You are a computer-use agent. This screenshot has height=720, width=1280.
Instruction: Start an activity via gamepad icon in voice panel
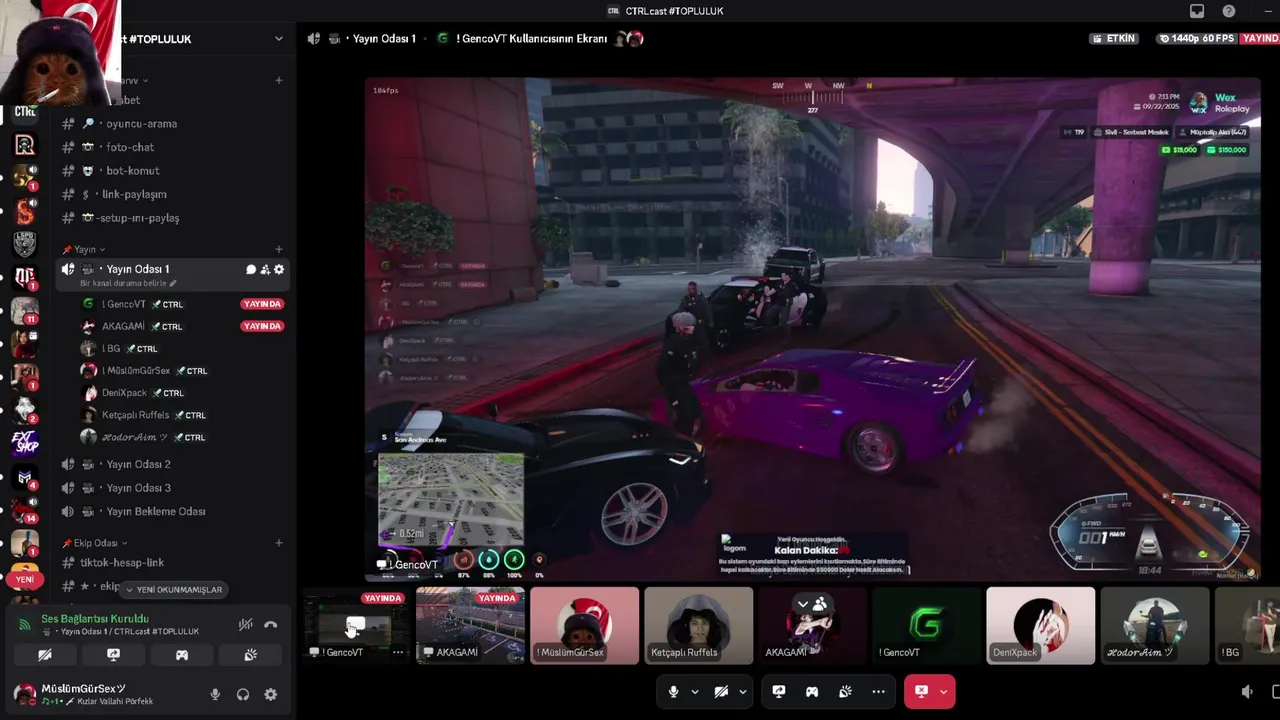click(182, 655)
